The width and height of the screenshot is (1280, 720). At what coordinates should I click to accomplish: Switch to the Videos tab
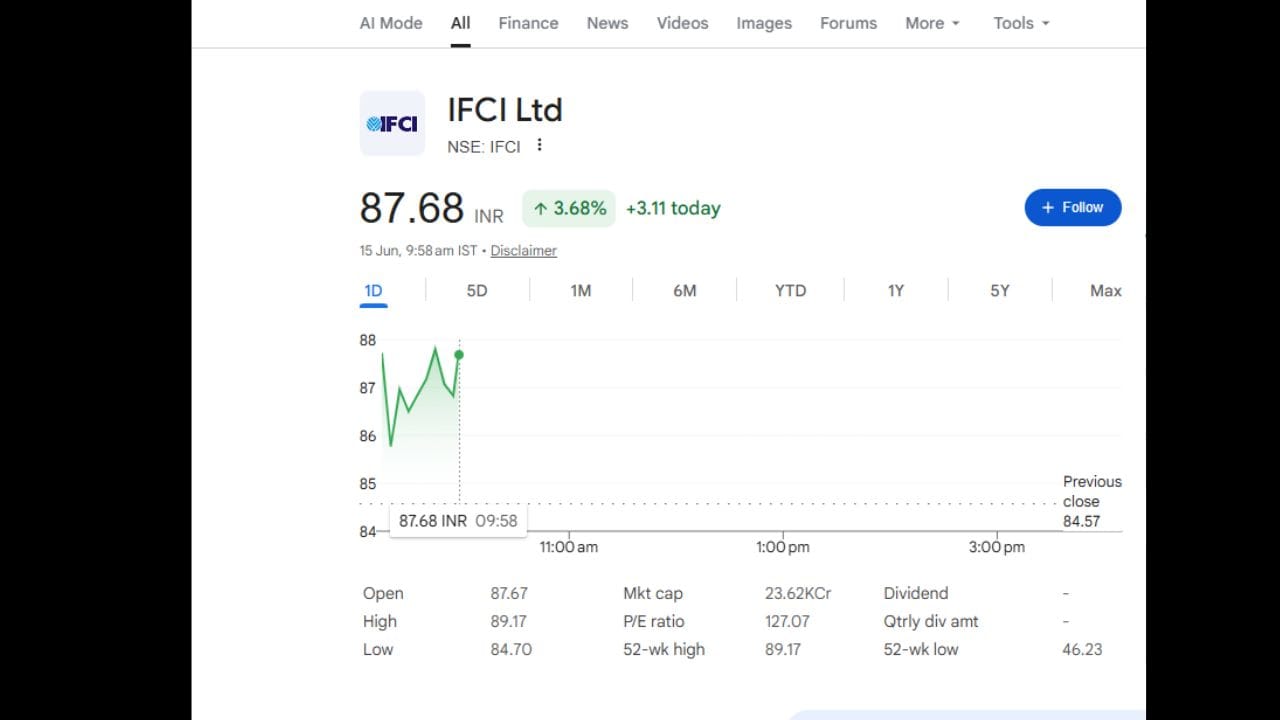[x=682, y=23]
